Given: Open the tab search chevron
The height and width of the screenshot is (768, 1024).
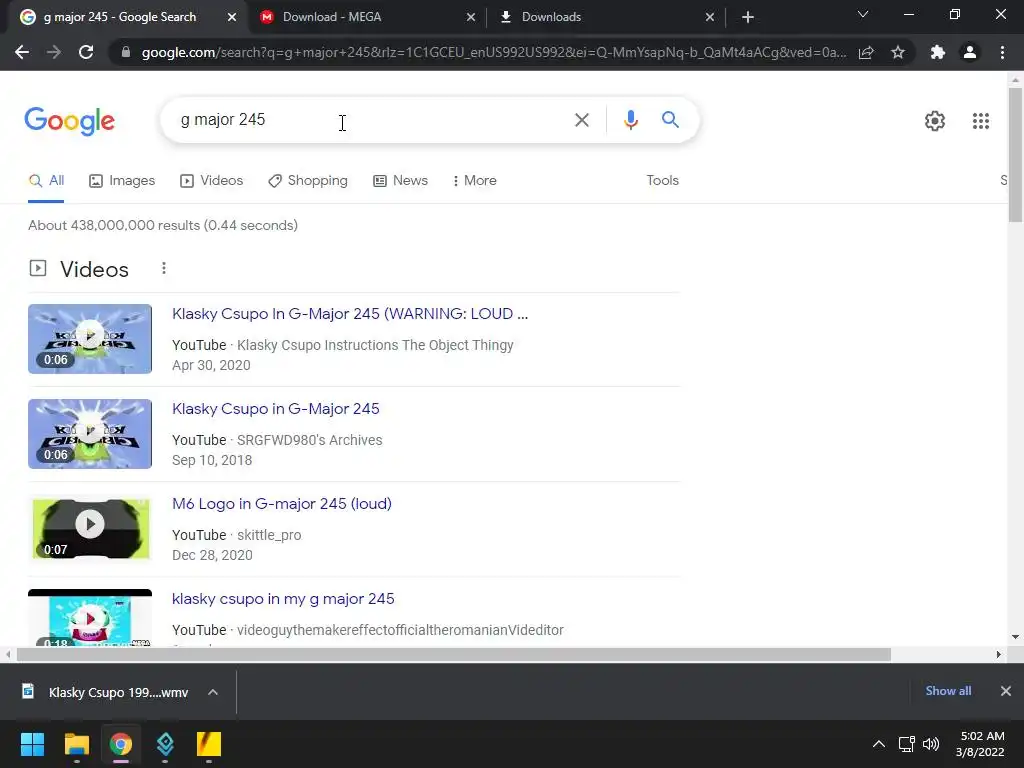Looking at the screenshot, I should pyautogui.click(x=863, y=14).
